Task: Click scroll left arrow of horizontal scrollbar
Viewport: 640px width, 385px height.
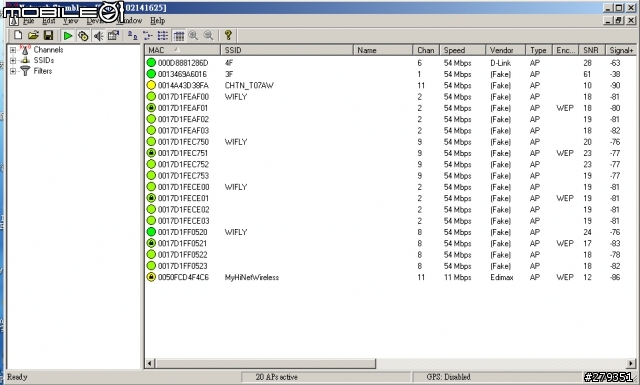Action: pos(150,363)
